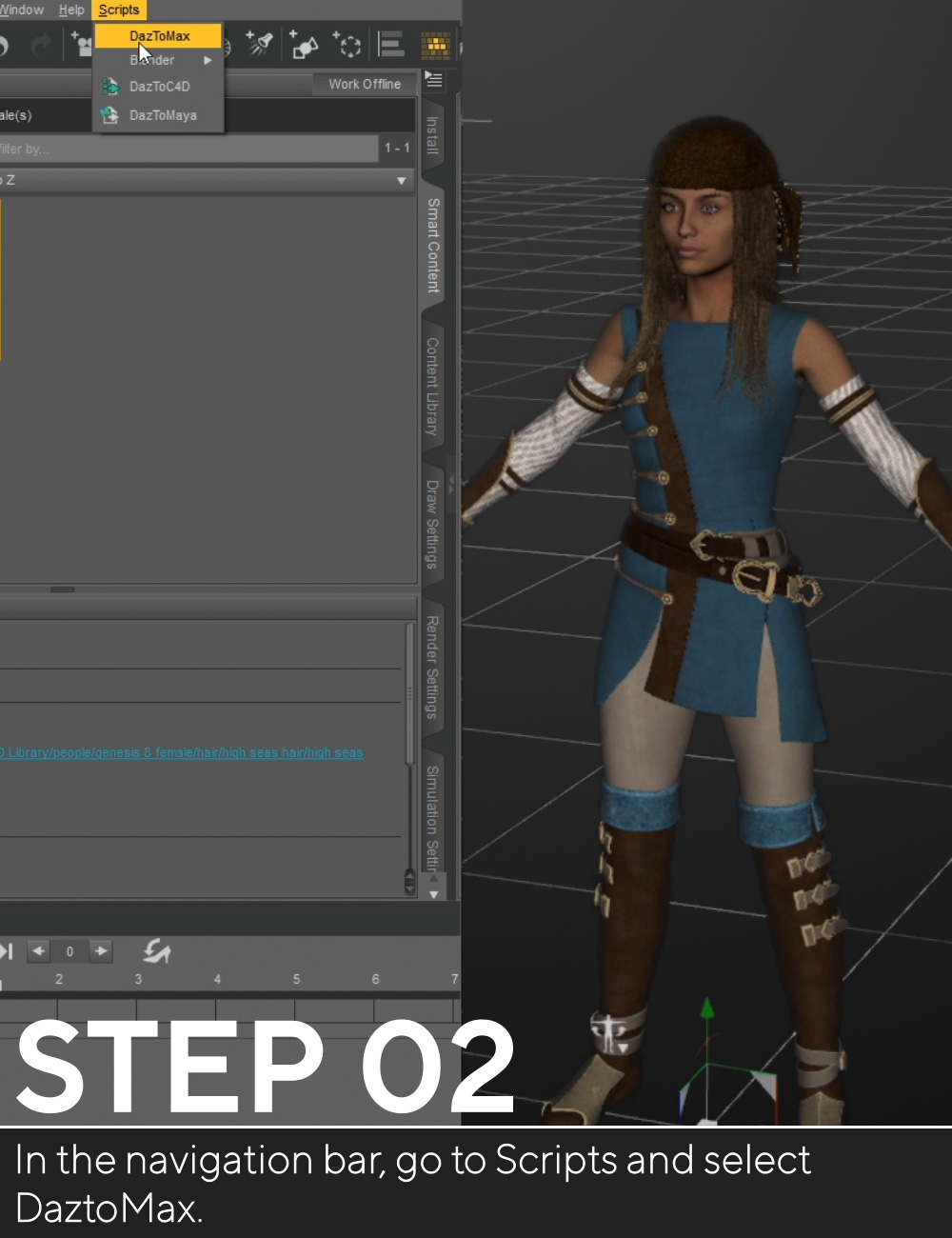Click the down arrow below side tabs
This screenshot has width=952, height=1238.
pos(434,894)
